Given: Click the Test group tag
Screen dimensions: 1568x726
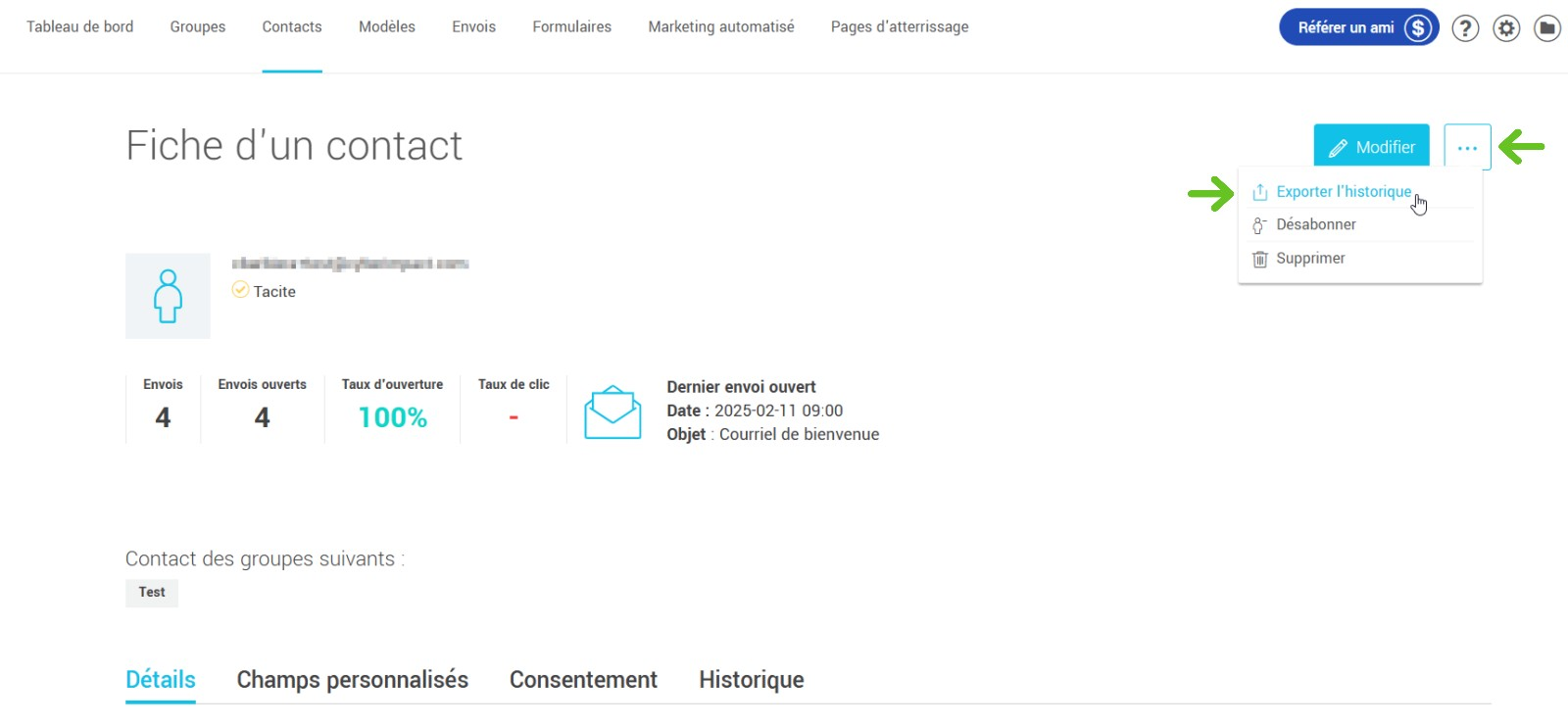Looking at the screenshot, I should [152, 593].
